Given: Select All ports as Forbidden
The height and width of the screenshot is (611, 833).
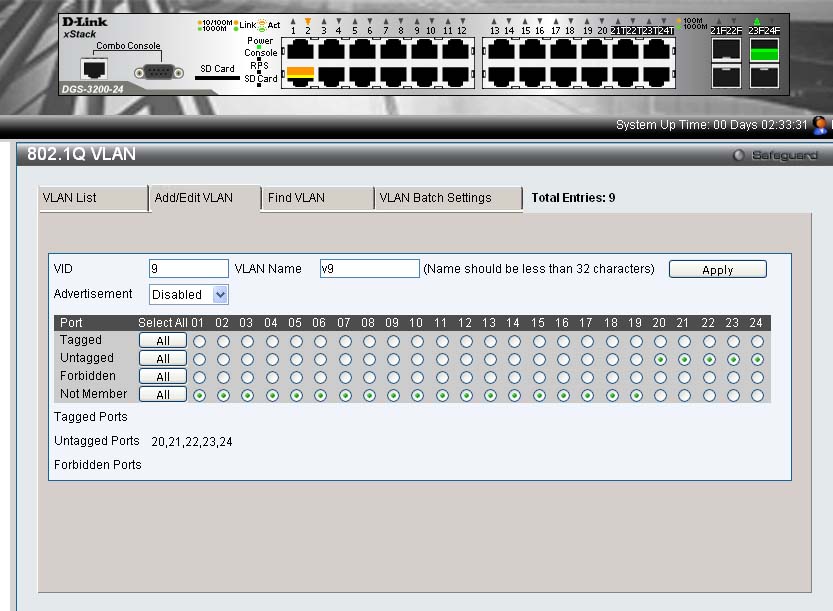Looking at the screenshot, I should pos(162,377).
